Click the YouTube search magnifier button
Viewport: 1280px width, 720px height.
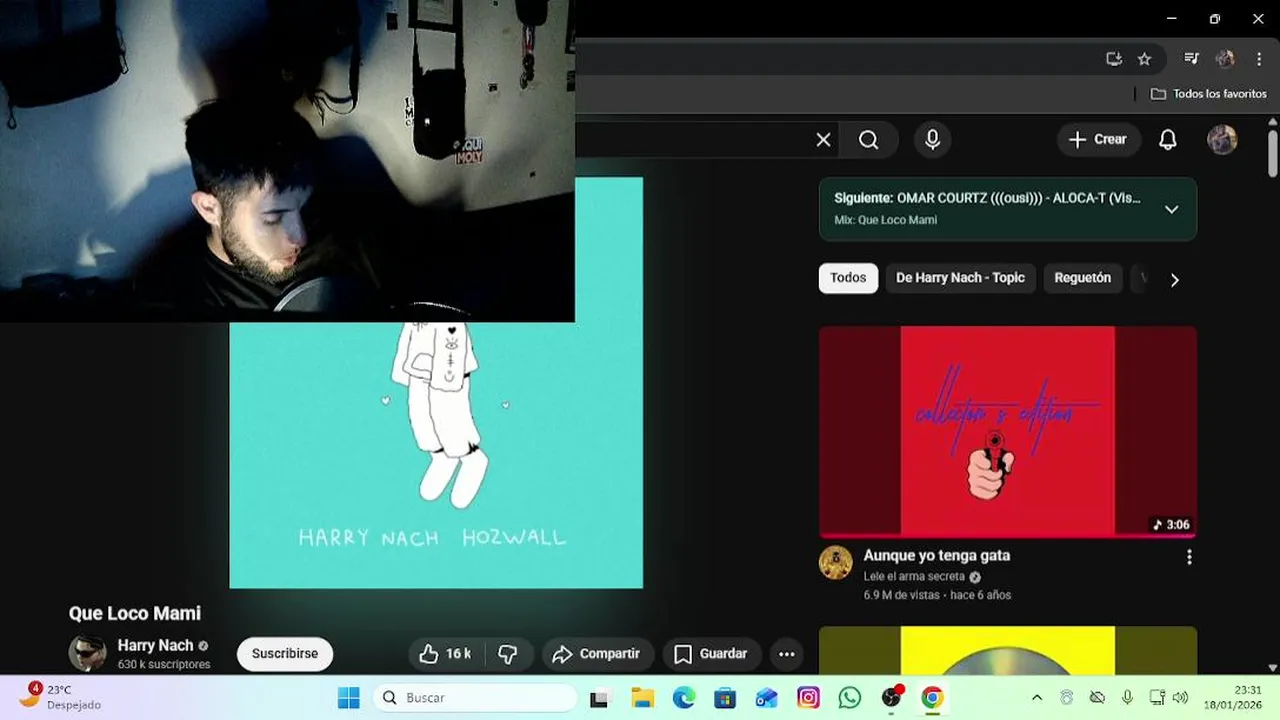click(x=868, y=140)
